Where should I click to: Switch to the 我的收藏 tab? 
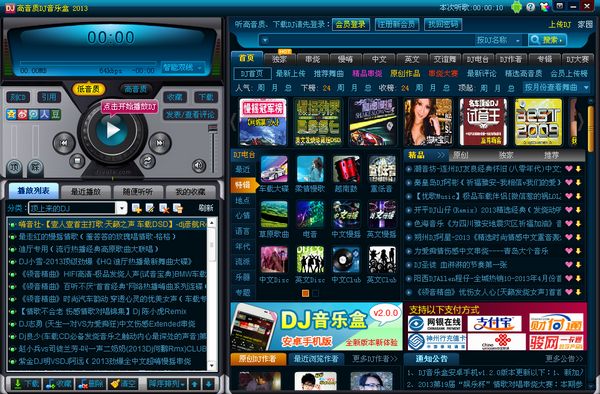[190, 191]
